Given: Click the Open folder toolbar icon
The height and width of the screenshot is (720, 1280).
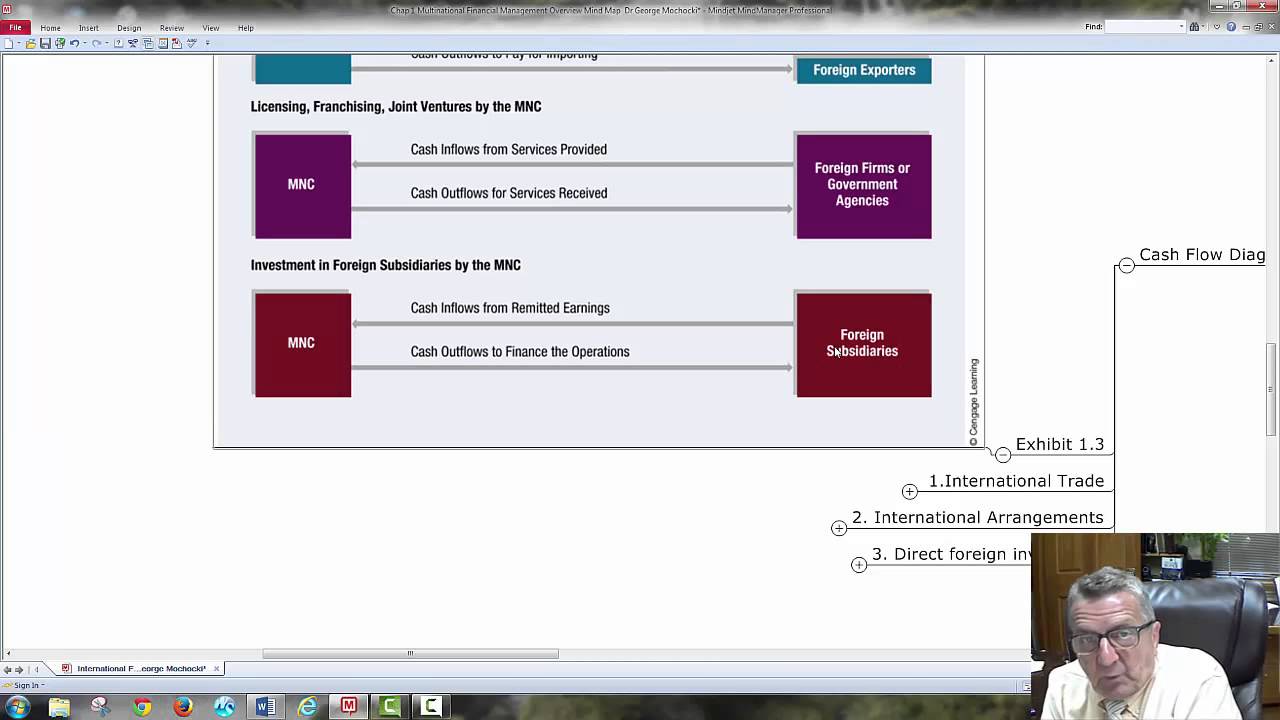Looking at the screenshot, I should click(x=31, y=43).
